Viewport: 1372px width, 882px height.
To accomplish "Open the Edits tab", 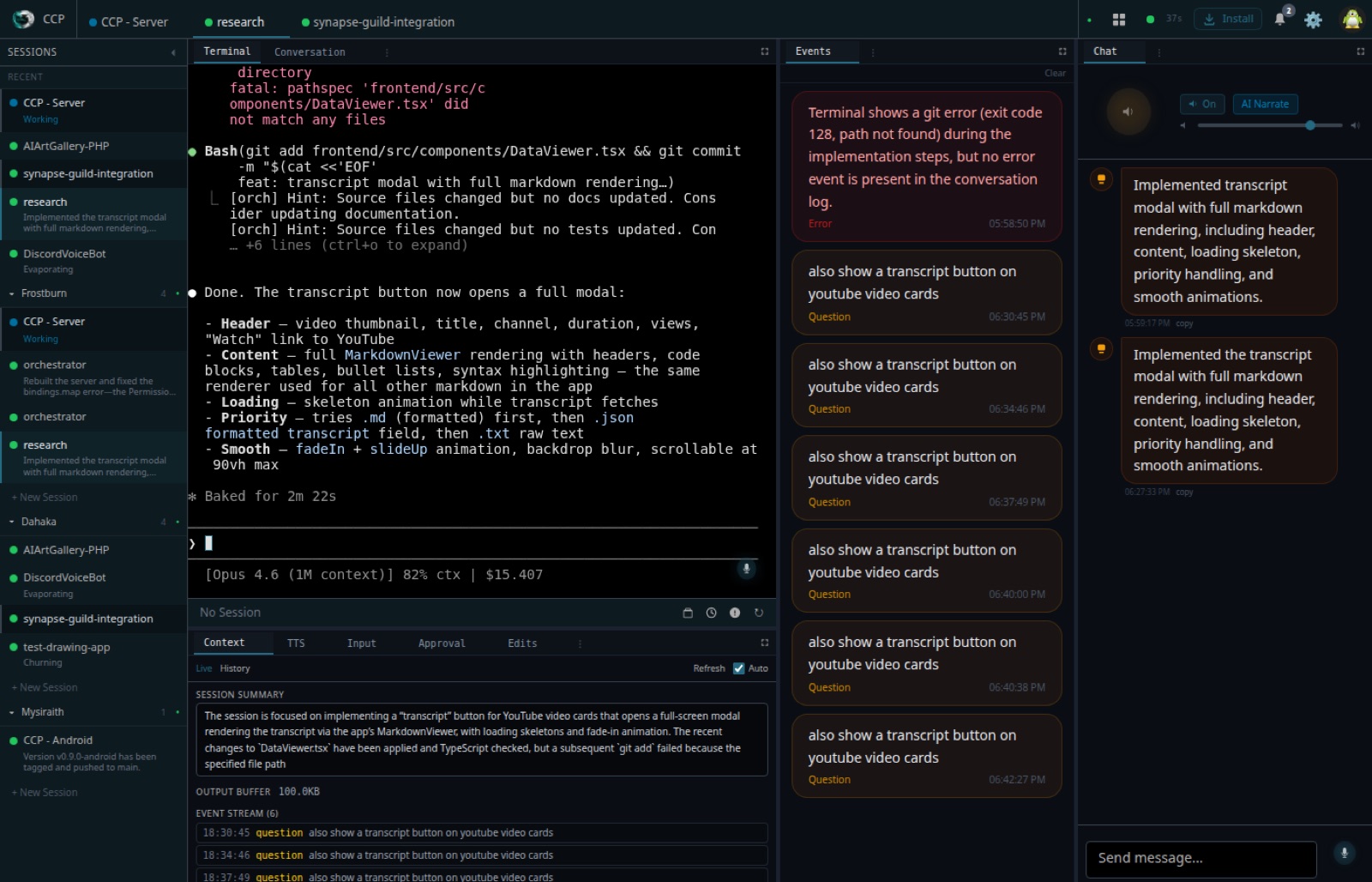I will (522, 643).
